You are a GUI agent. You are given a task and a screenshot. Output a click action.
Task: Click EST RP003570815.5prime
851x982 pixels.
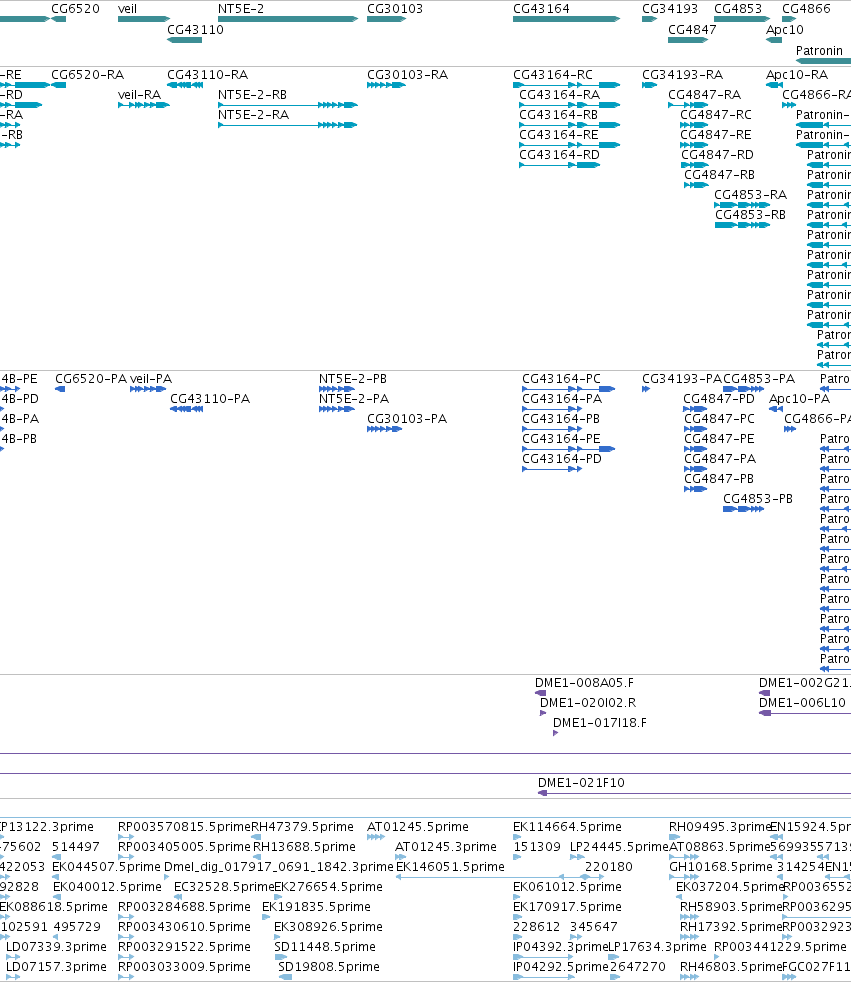184,827
